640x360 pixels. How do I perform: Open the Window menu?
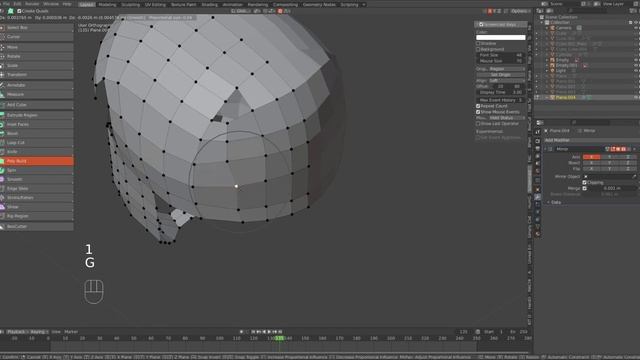pyautogui.click(x=51, y=4)
